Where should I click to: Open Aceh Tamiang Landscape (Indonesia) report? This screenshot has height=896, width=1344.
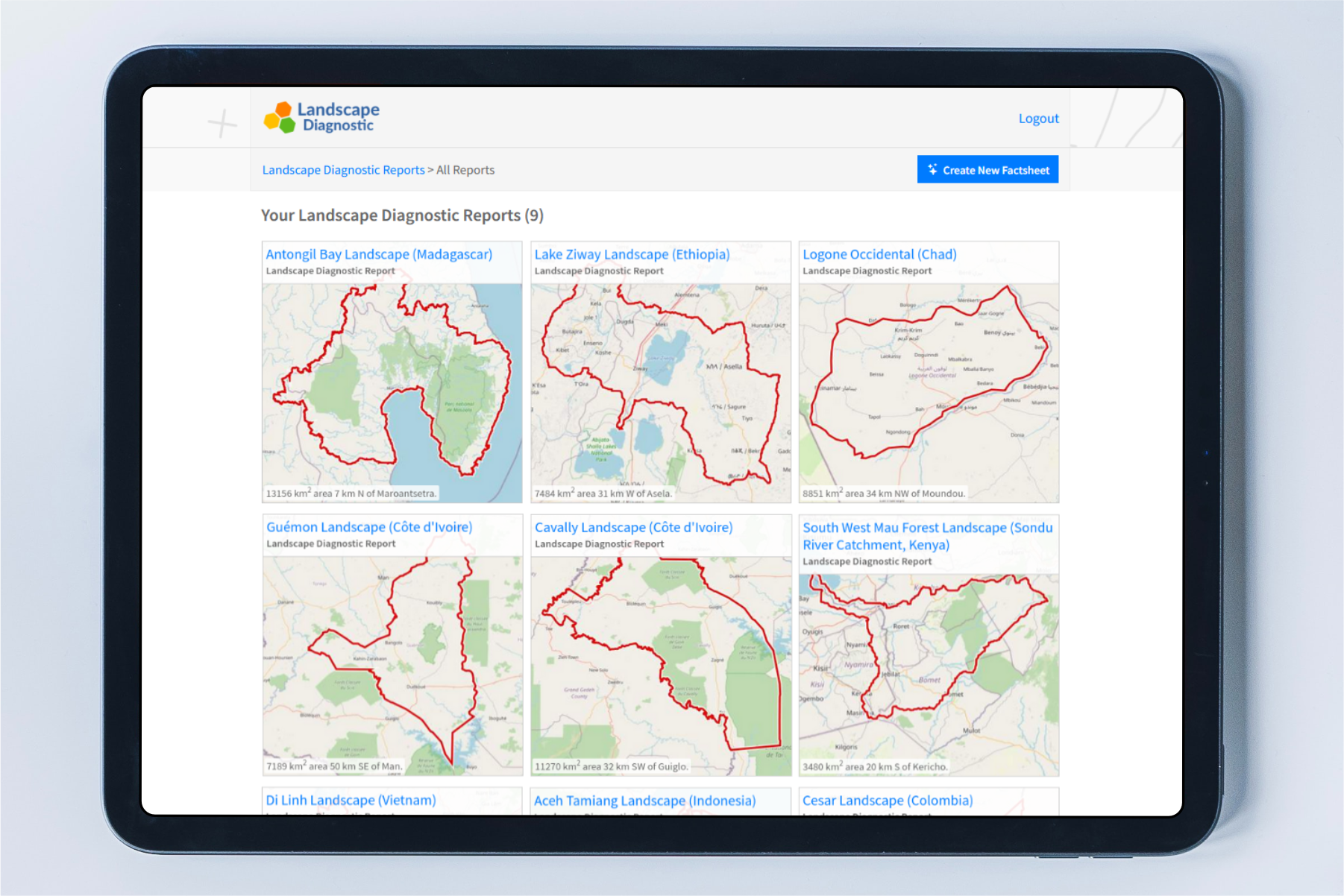[644, 801]
